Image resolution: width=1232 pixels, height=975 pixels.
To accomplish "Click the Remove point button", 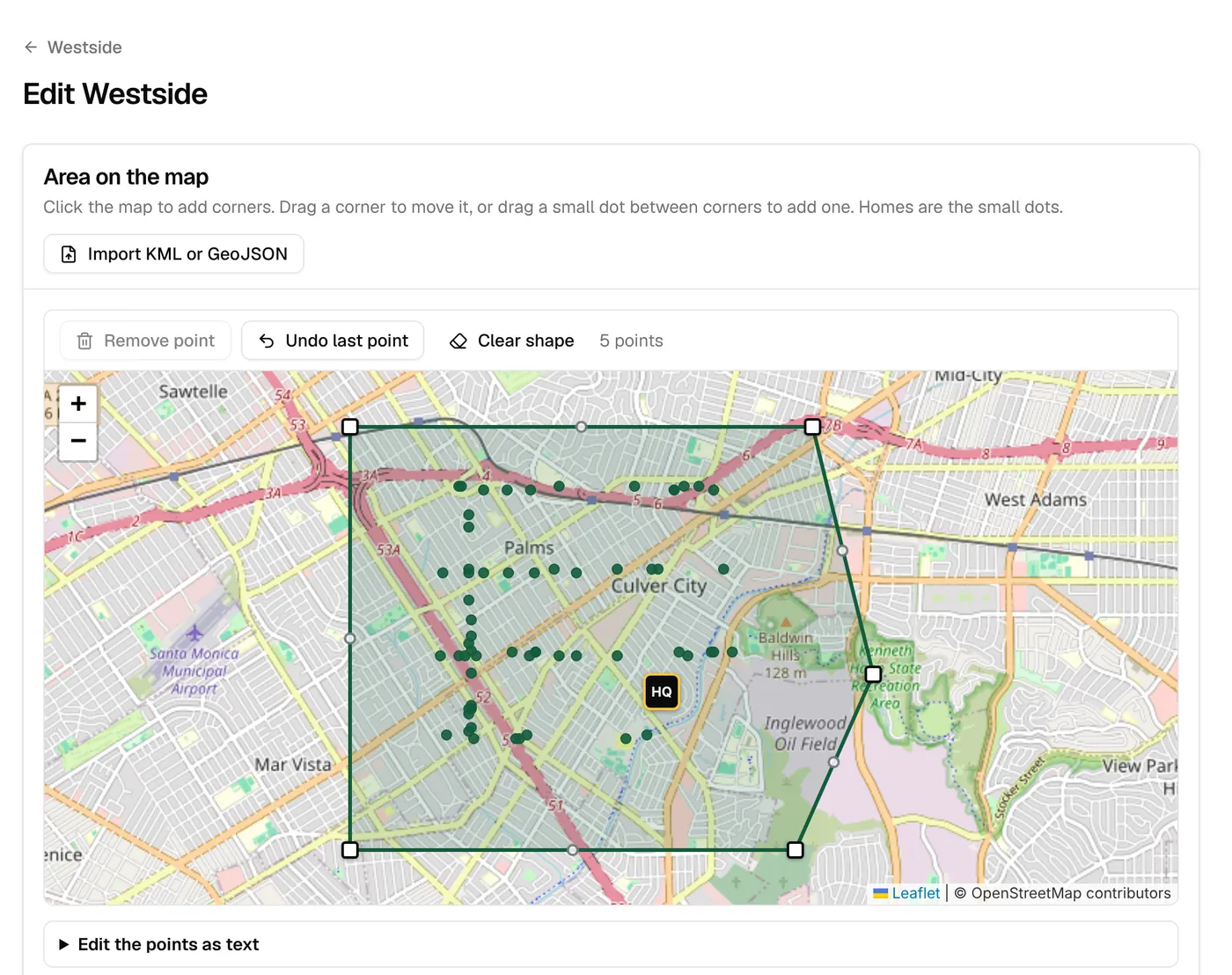I will 145,341.
